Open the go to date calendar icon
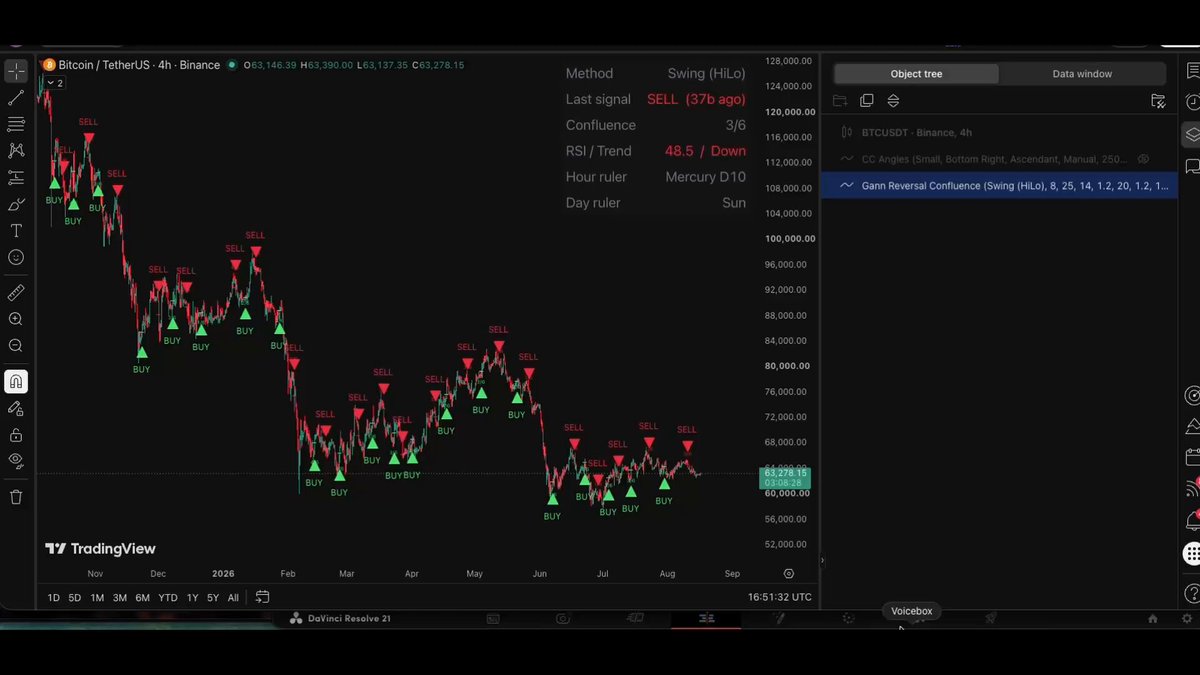1200x675 pixels. (x=262, y=597)
